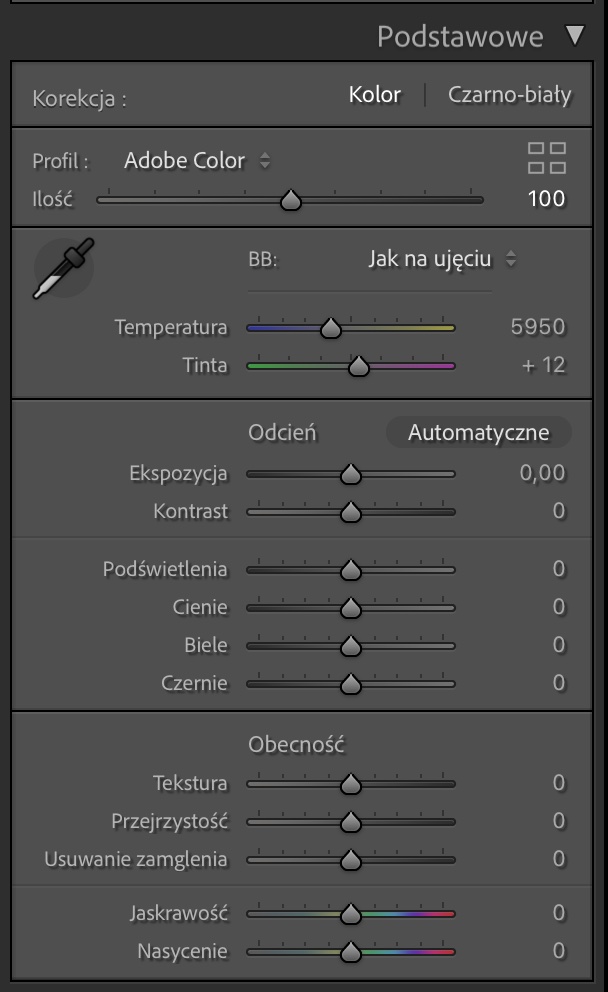Click the Usuwanie zamglenia slider handle

pos(351,860)
